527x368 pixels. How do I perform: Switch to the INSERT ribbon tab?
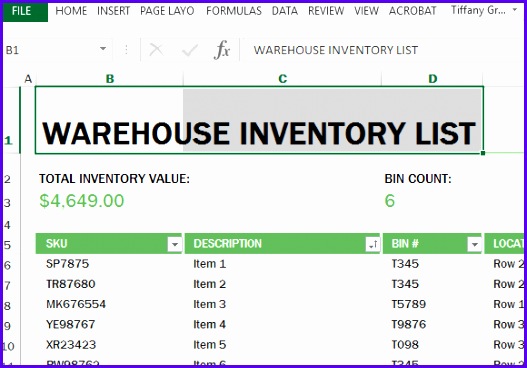[113, 11]
